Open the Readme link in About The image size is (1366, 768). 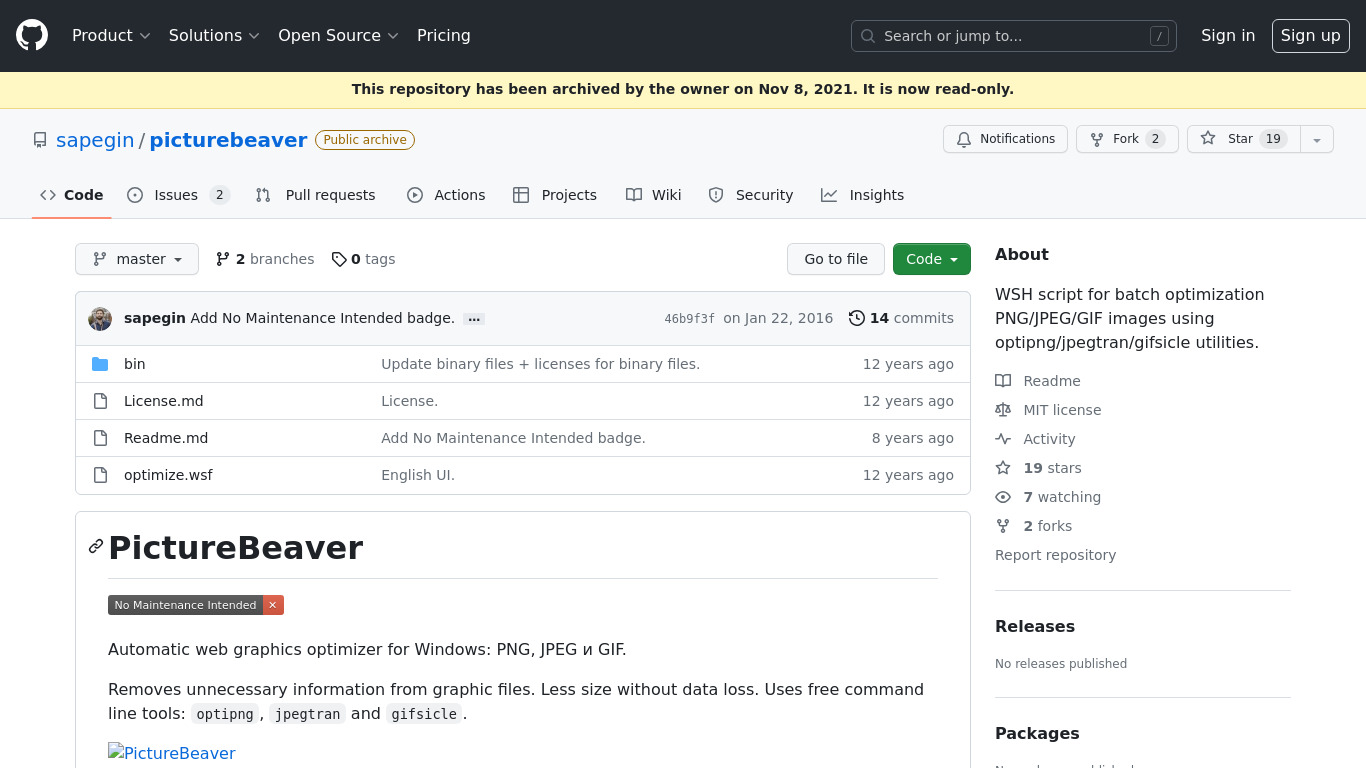[1038, 381]
